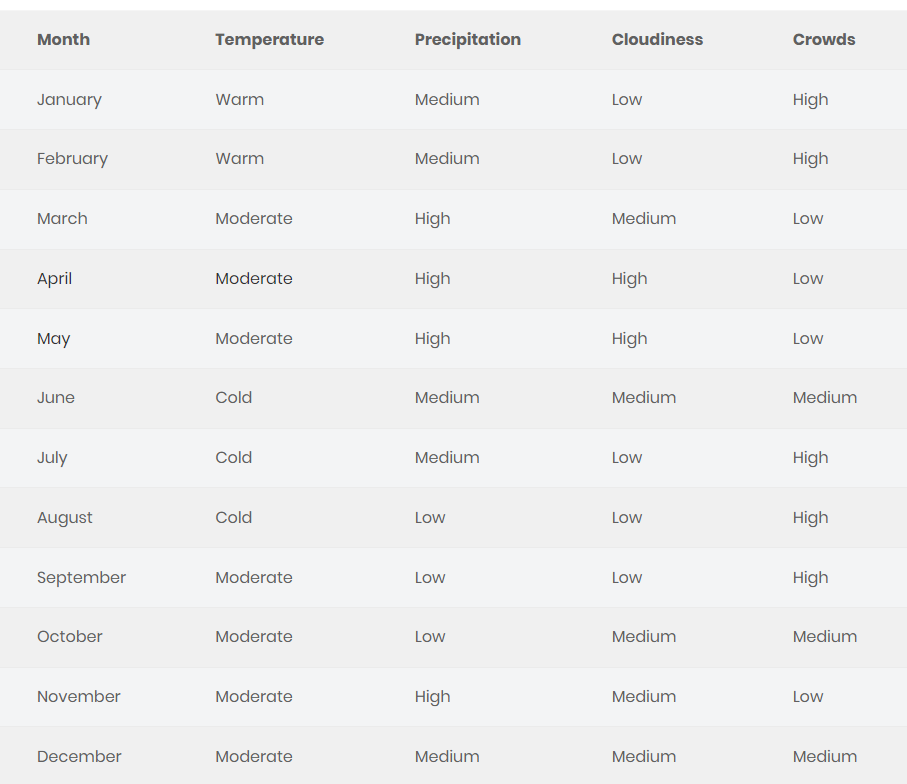Click October's Medium crowds value
The height and width of the screenshot is (784, 907).
(x=824, y=637)
